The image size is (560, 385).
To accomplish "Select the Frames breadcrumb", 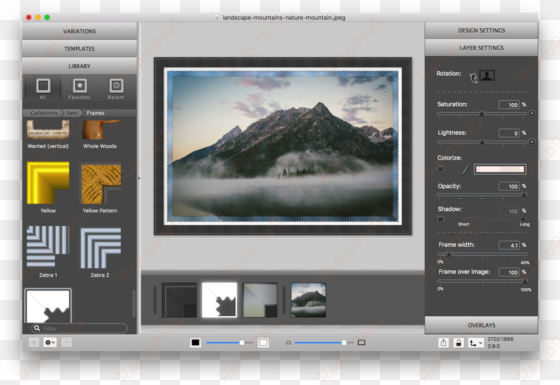I will [95, 113].
